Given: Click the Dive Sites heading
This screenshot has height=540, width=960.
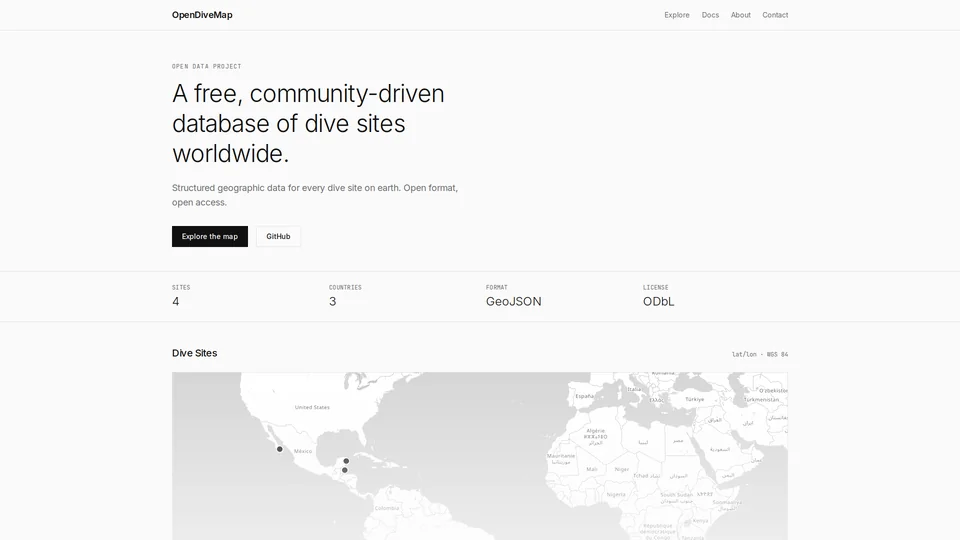Looking at the screenshot, I should tap(195, 353).
